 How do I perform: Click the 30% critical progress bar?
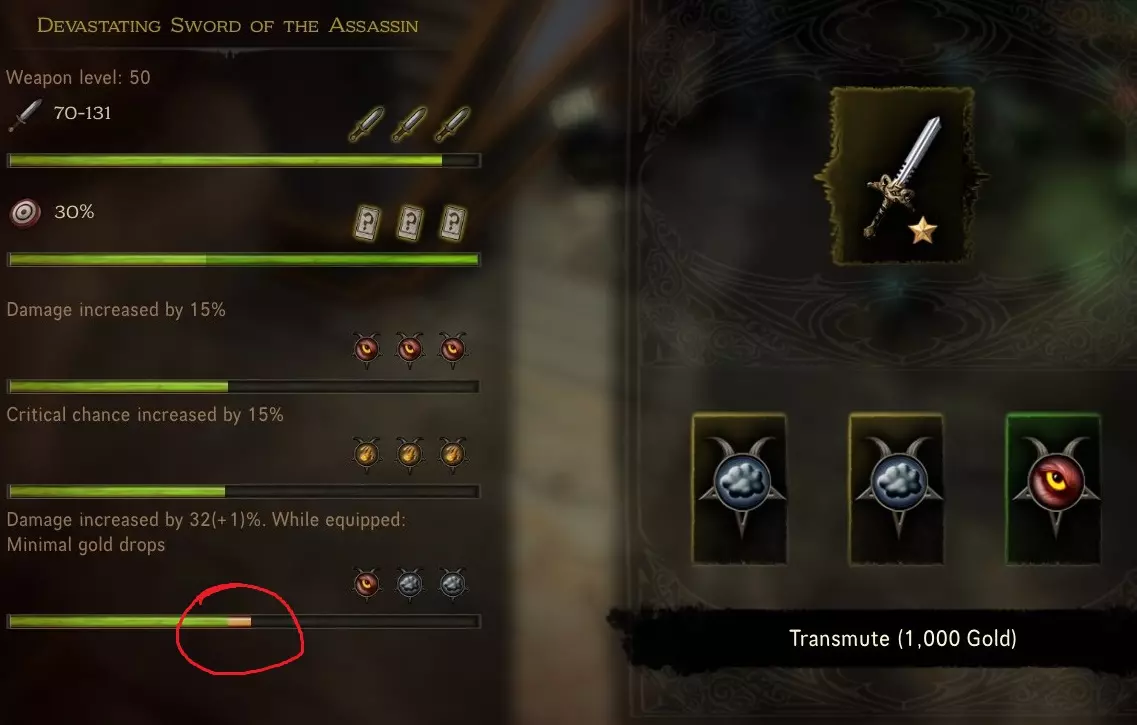244,259
